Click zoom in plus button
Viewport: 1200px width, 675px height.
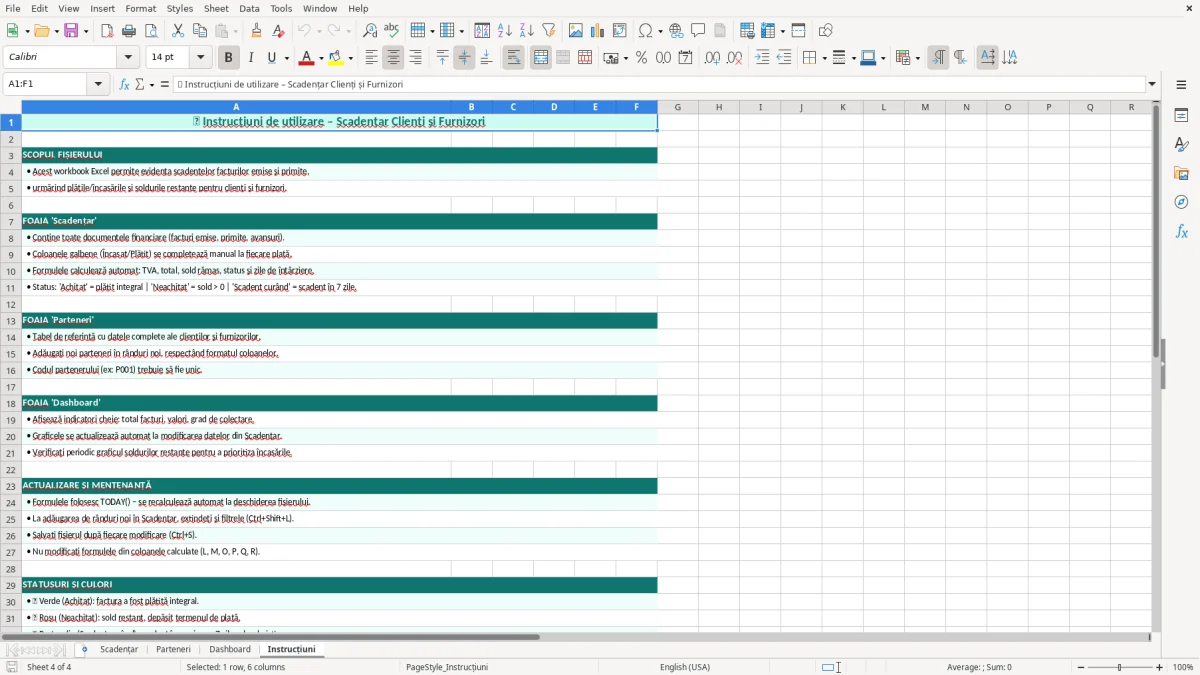pyautogui.click(x=1160, y=667)
